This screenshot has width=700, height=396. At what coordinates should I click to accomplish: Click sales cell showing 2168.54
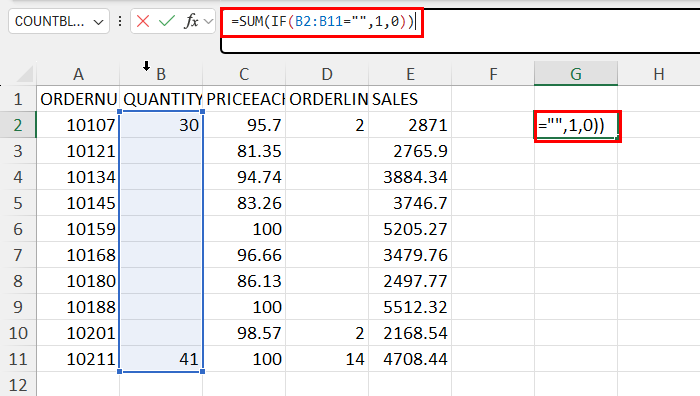pos(410,333)
